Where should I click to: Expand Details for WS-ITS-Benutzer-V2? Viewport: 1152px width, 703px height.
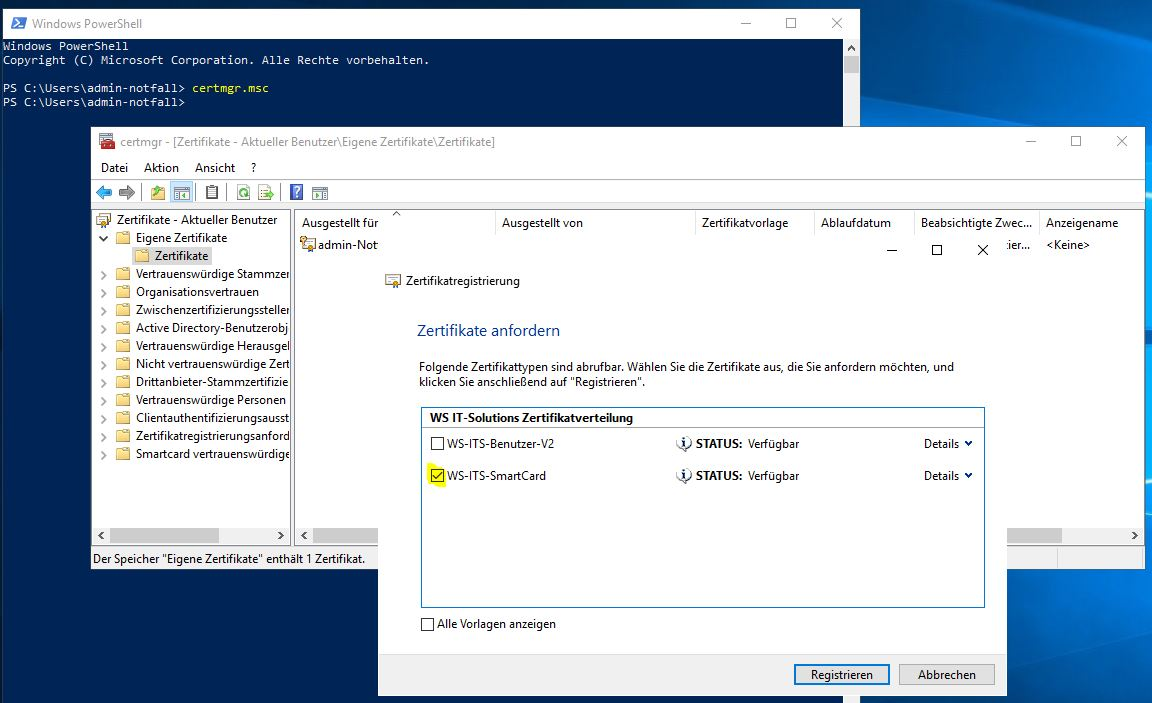click(948, 444)
